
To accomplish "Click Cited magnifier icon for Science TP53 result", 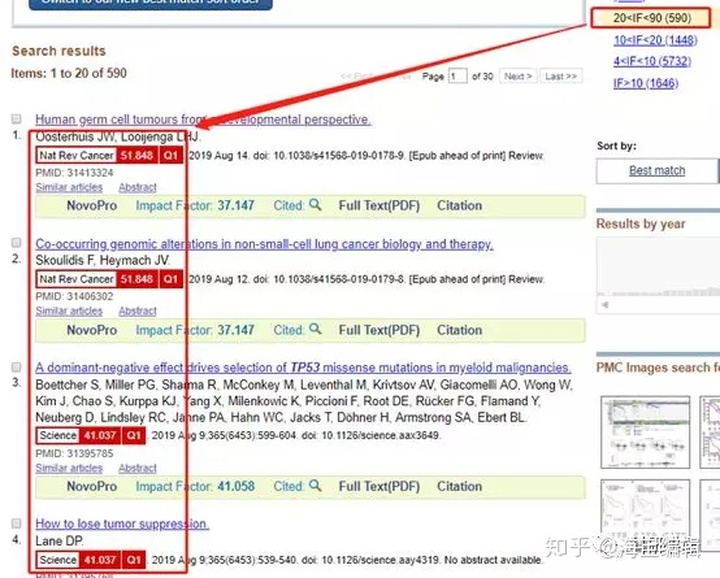I will 315,485.
